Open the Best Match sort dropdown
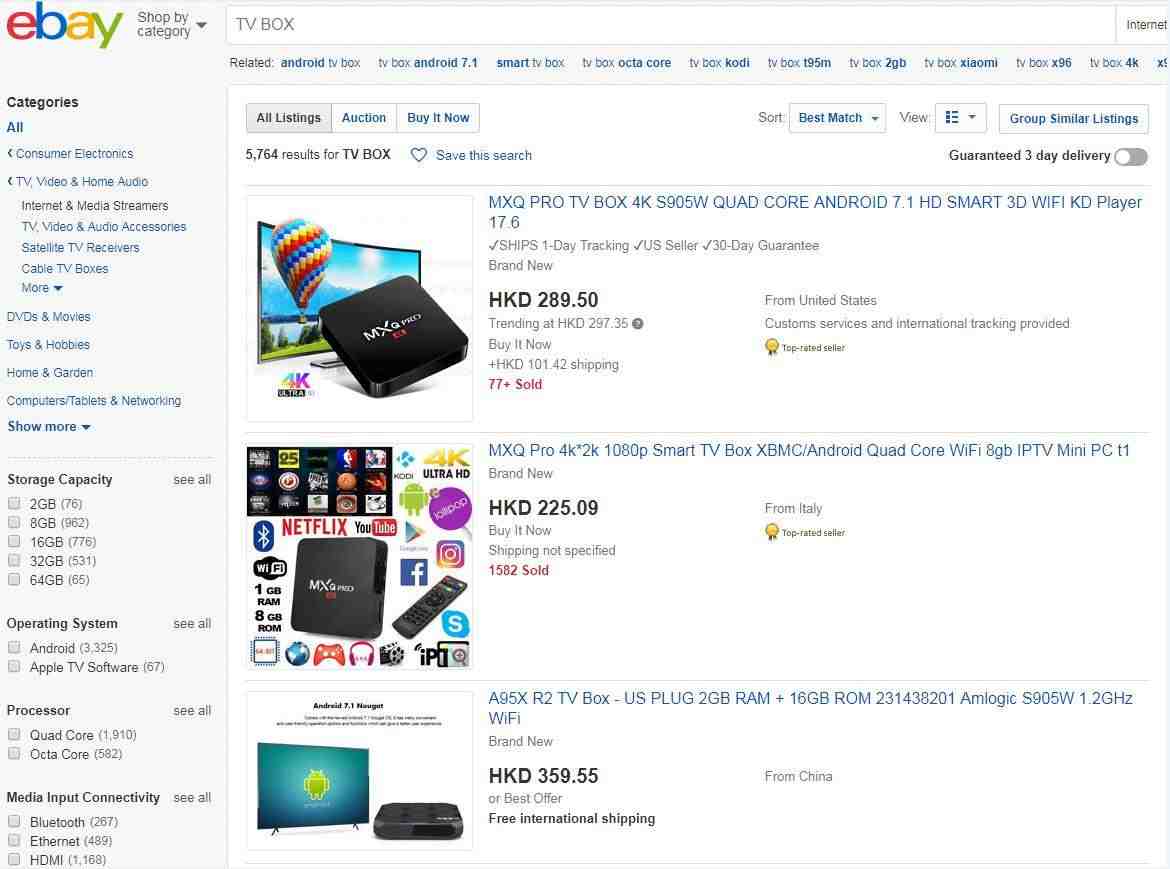1170x869 pixels. (837, 118)
